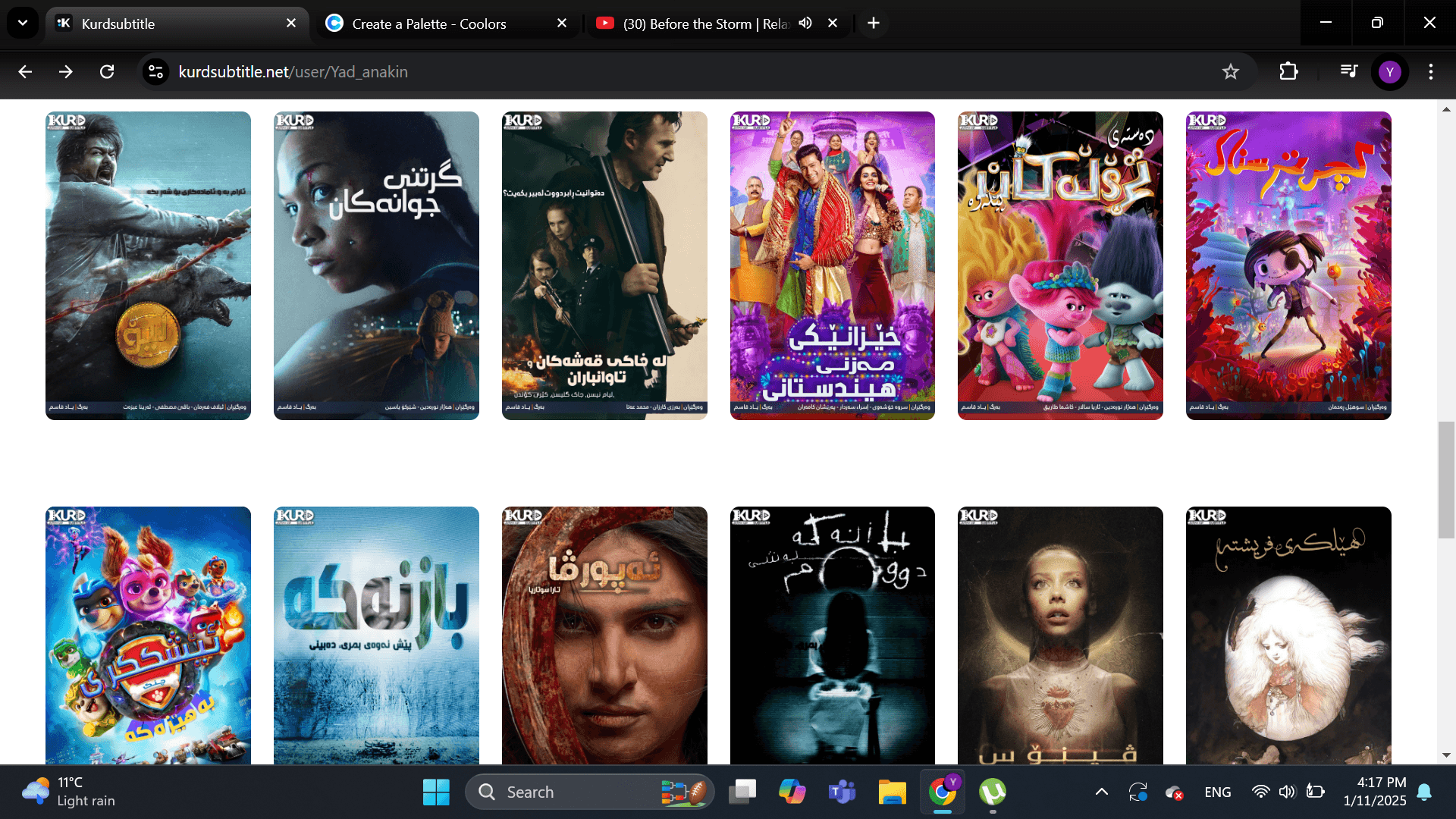Close the Coolors tab
Image resolution: width=1456 pixels, height=819 pixels.
pyautogui.click(x=562, y=24)
